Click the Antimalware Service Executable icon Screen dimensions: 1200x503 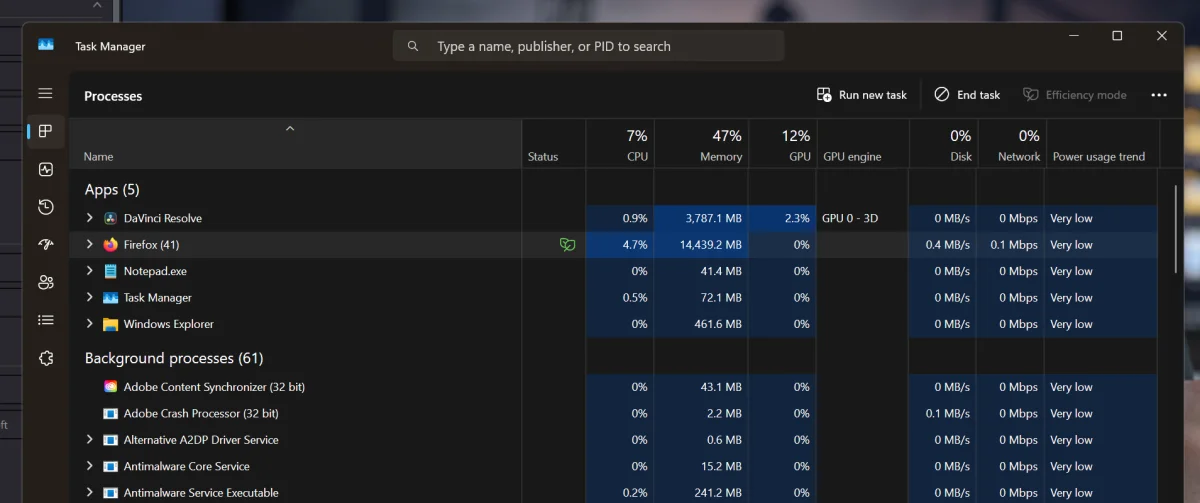110,492
